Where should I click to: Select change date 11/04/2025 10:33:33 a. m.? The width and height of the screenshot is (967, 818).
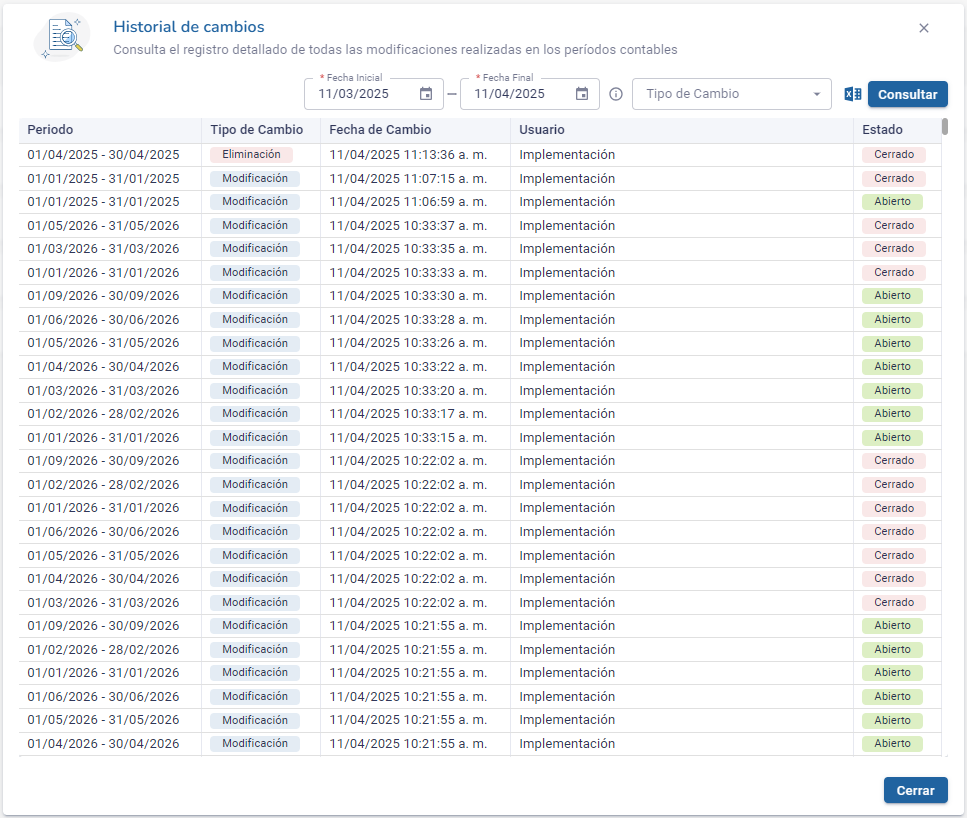(408, 273)
